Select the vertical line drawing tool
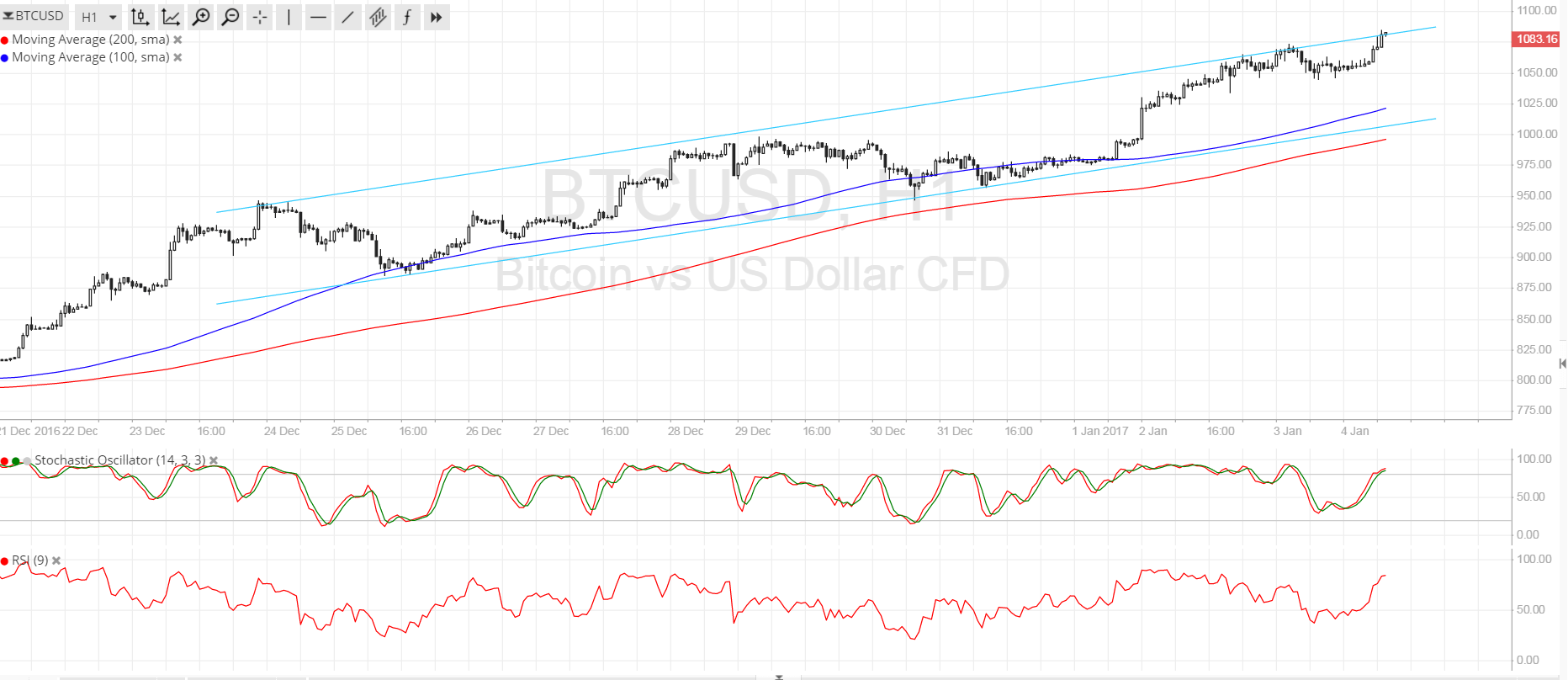Screen dimensions: 1568x680 pos(289,17)
